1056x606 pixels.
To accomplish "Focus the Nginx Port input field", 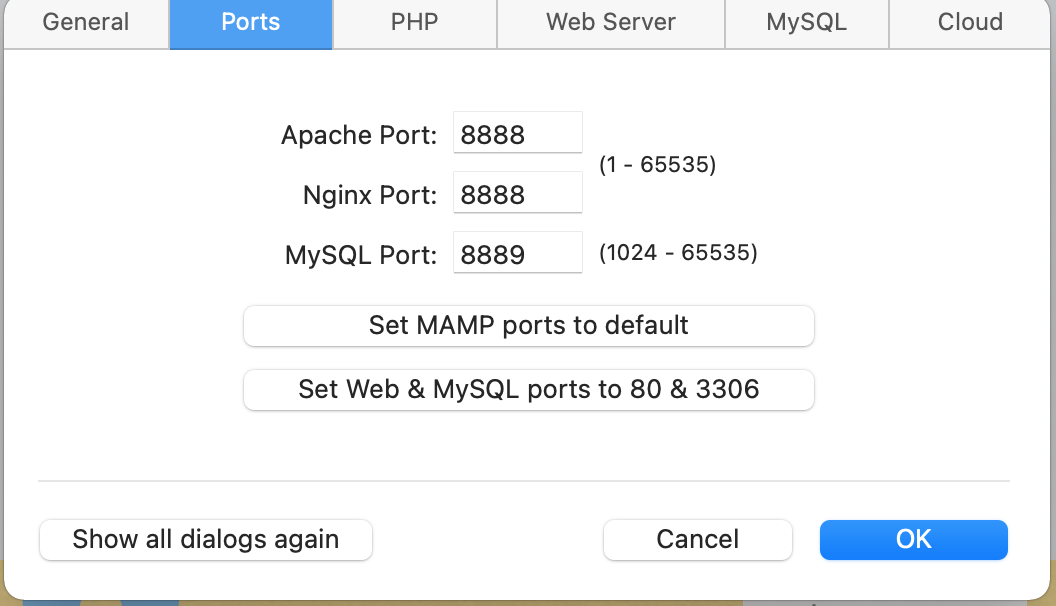I will (517, 194).
